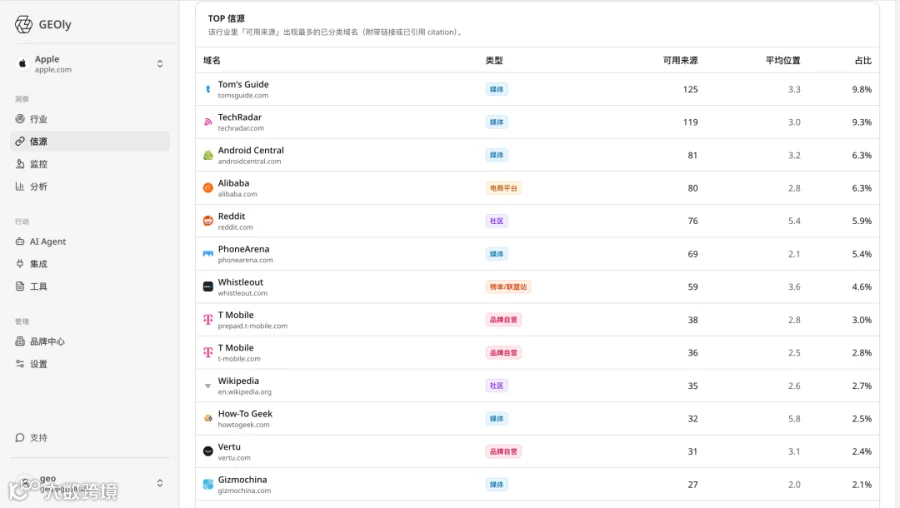
Task: Sort table by 可用来源 column header
Action: pos(680,60)
